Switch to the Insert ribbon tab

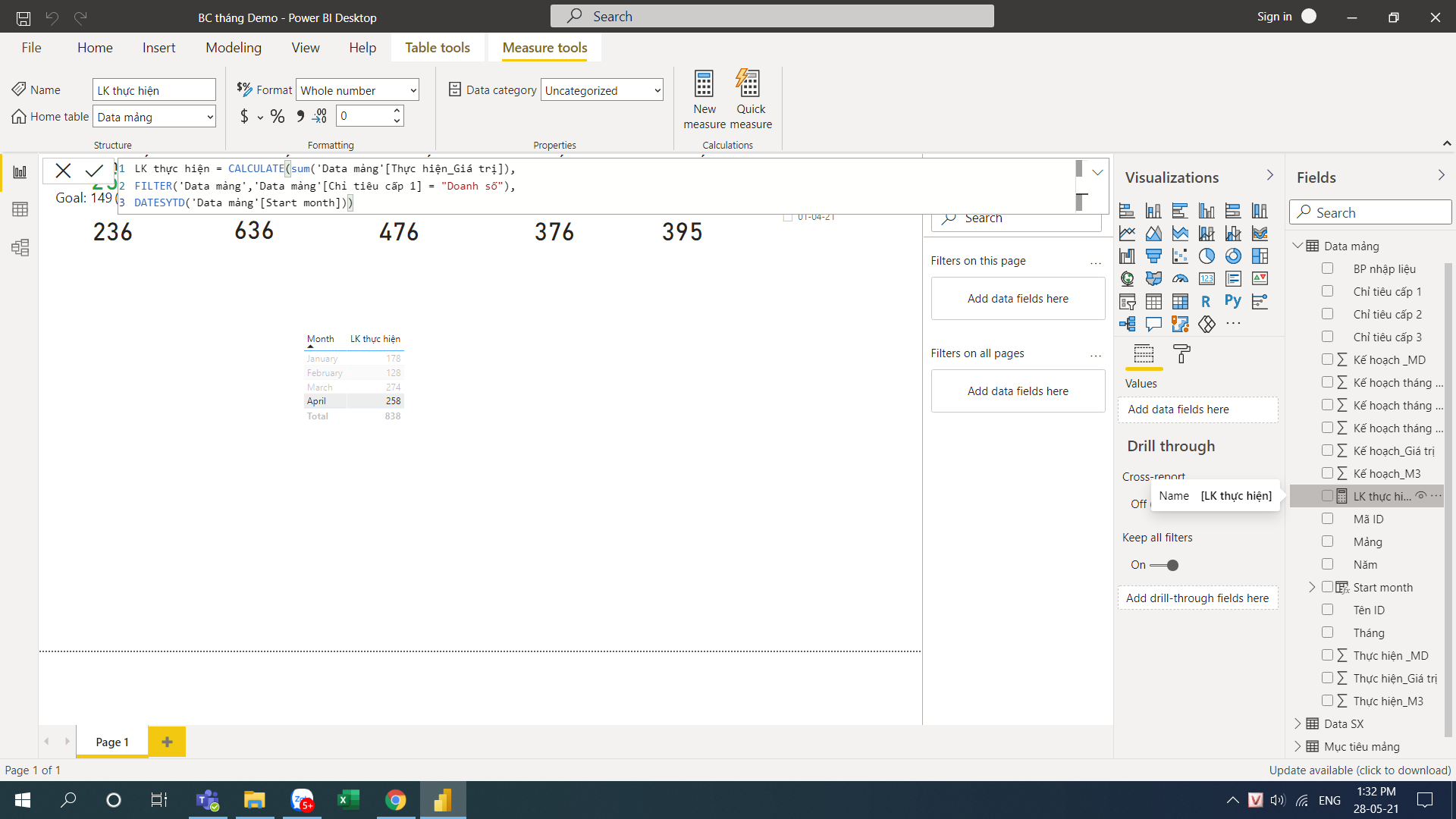tap(158, 48)
